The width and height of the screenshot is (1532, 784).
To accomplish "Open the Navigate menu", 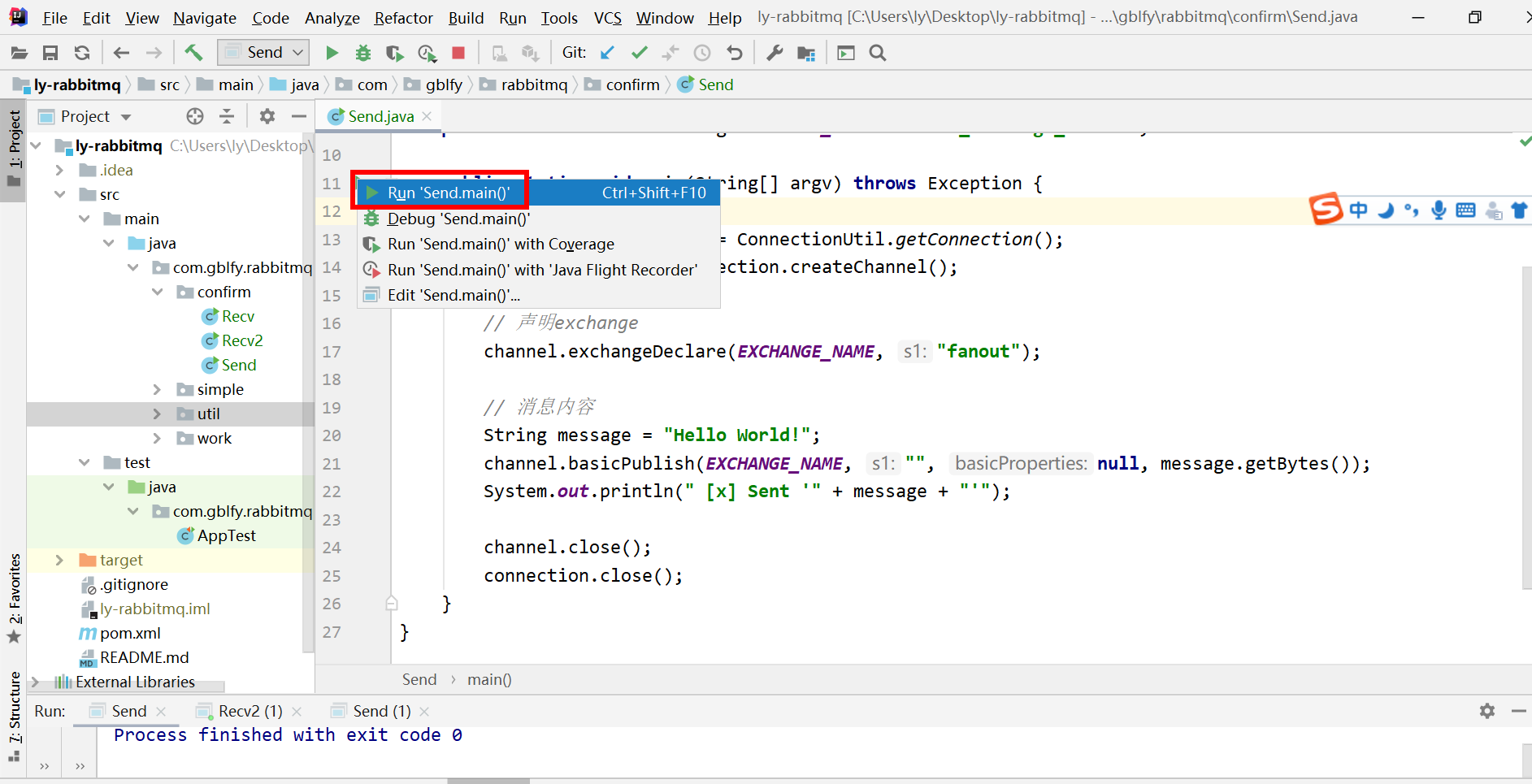I will point(205,17).
